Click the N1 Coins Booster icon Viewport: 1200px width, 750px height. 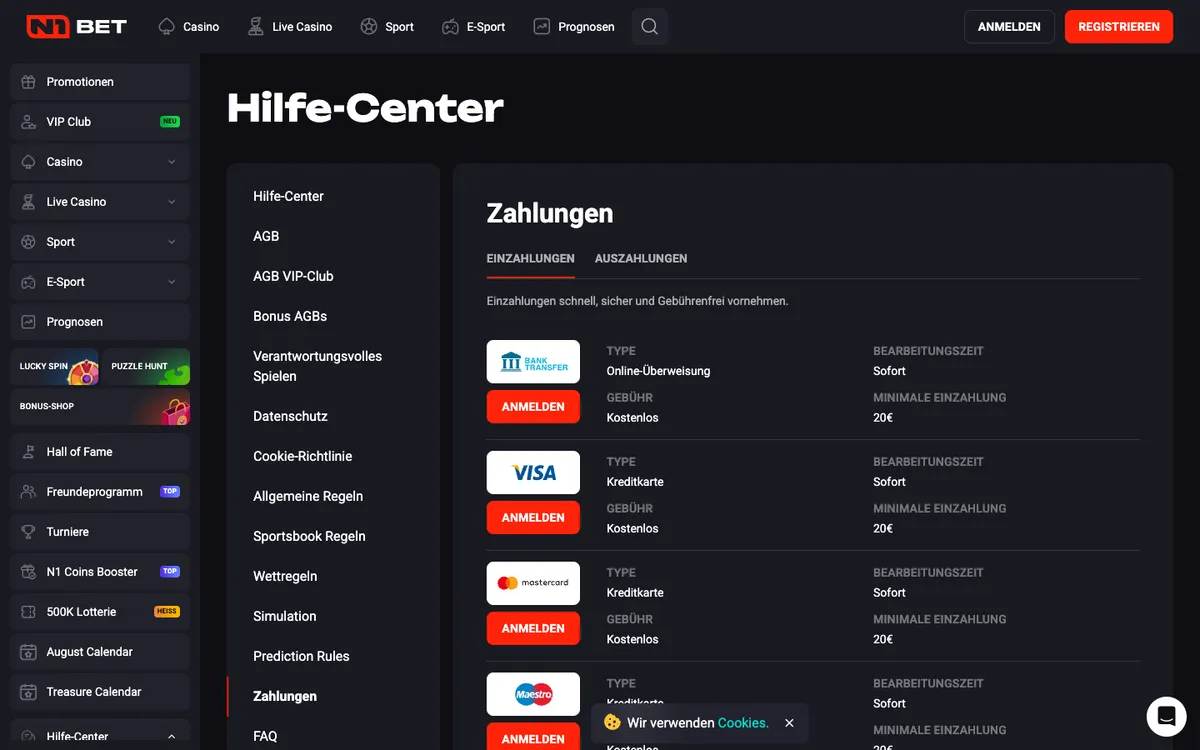click(x=28, y=572)
